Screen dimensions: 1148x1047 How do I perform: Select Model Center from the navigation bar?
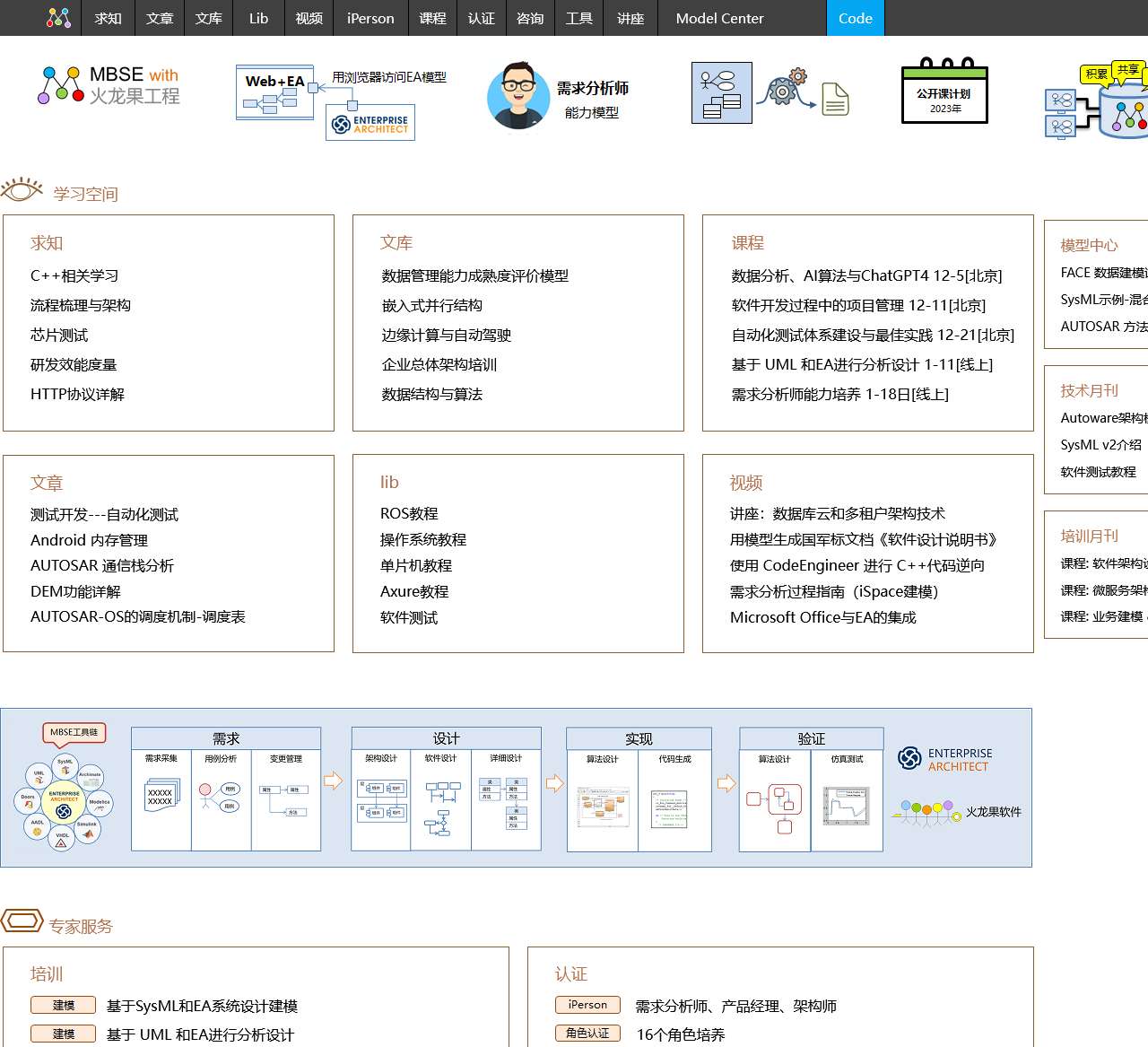tap(717, 18)
